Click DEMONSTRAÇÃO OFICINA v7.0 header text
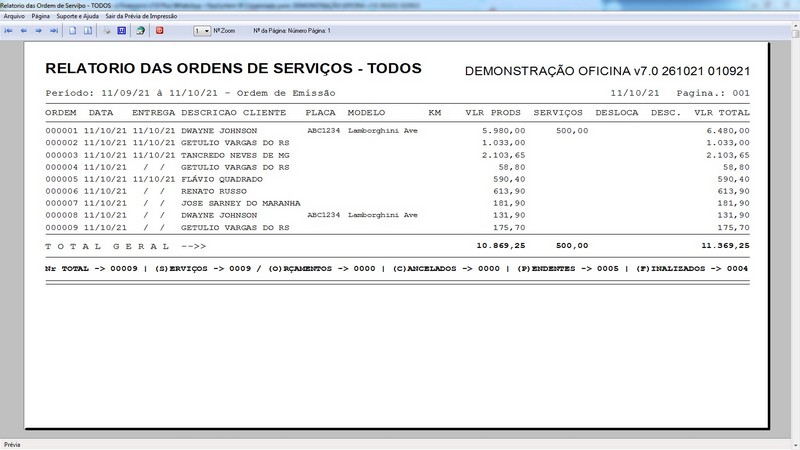The height and width of the screenshot is (450, 800). [607, 71]
